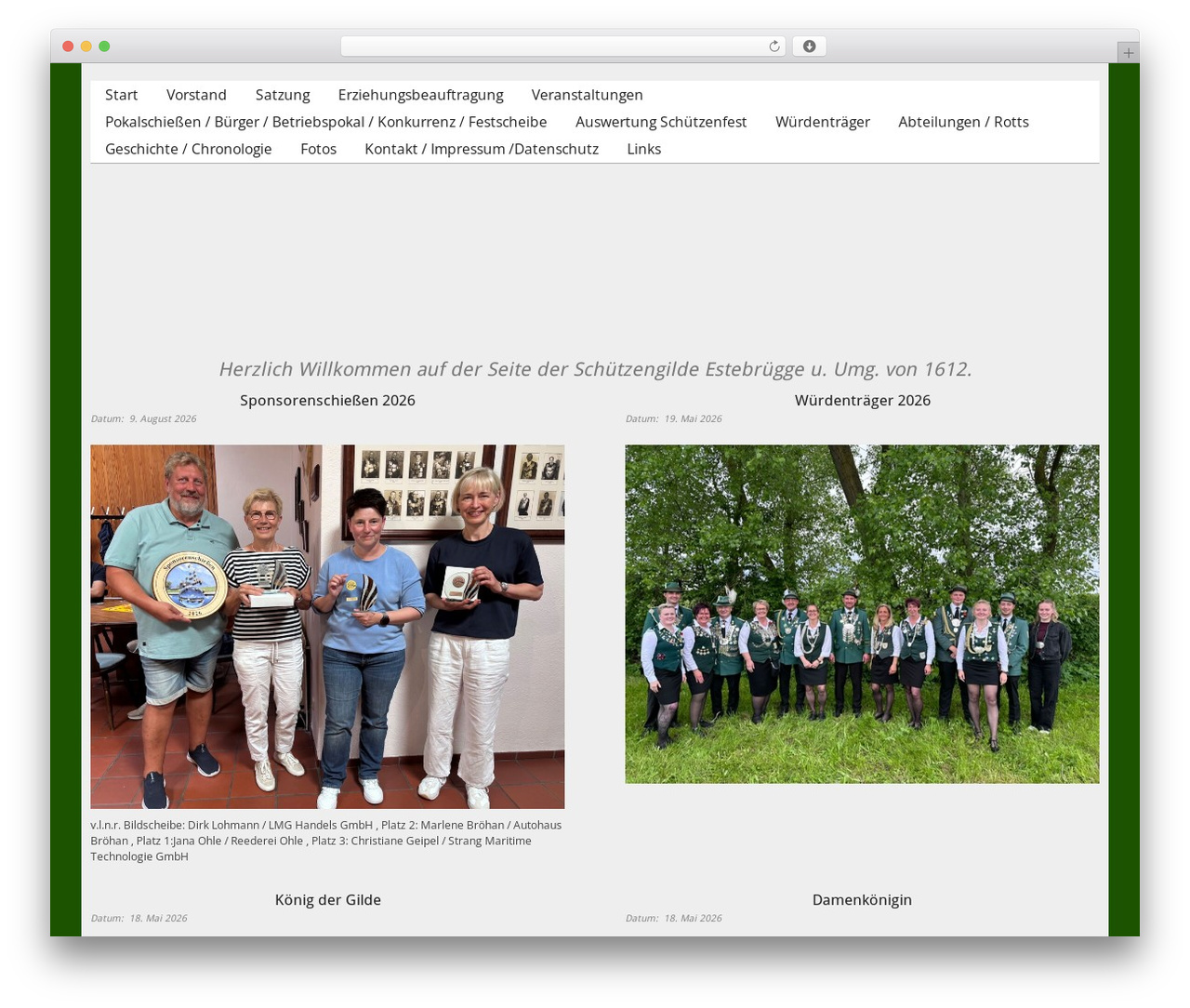Open Pokalschießen / Bürger / Betriebspokal menu entry

pyautogui.click(x=325, y=122)
